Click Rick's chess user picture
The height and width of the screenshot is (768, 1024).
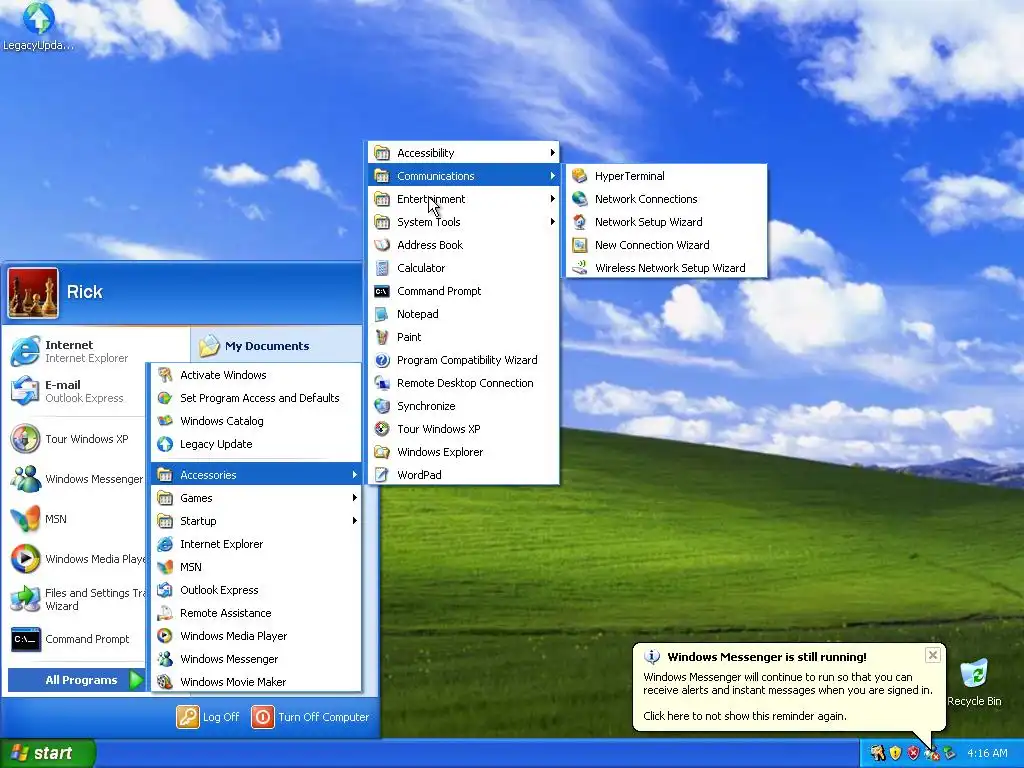tap(33, 293)
